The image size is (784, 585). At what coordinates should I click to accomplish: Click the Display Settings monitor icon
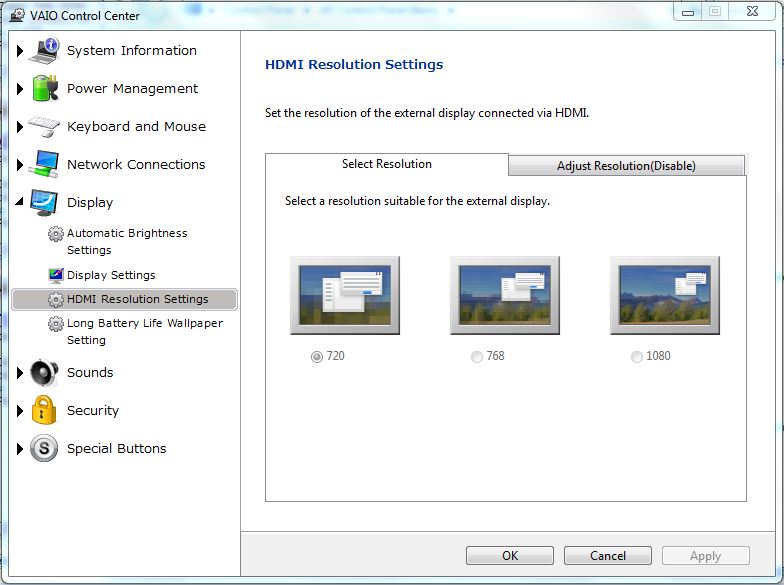(56, 275)
